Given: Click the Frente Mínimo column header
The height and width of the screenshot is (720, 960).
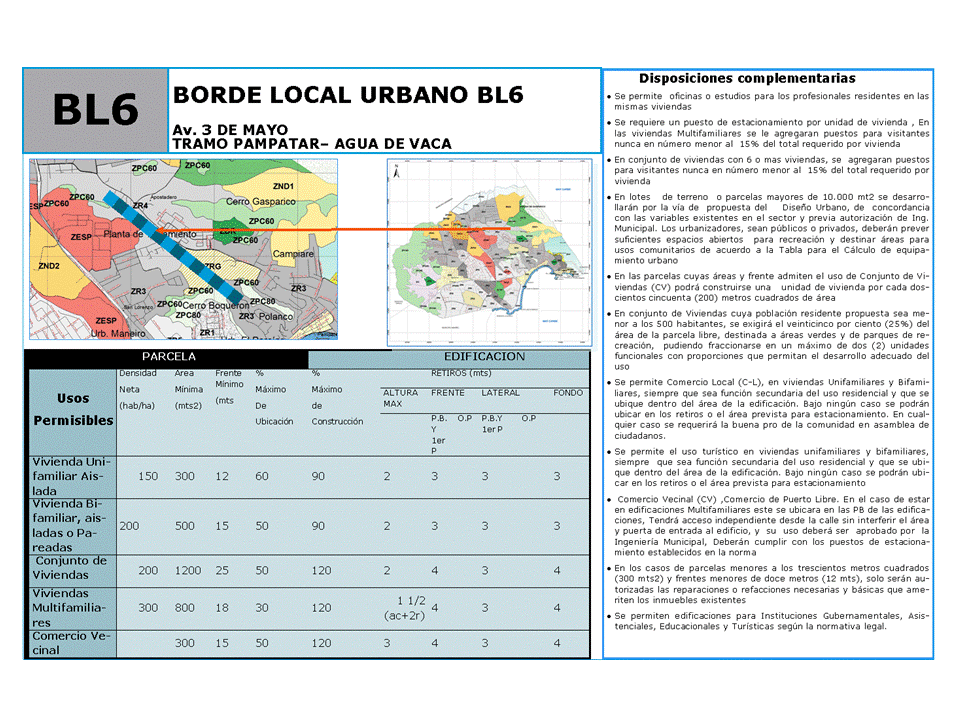Looking at the screenshot, I should coord(229,386).
